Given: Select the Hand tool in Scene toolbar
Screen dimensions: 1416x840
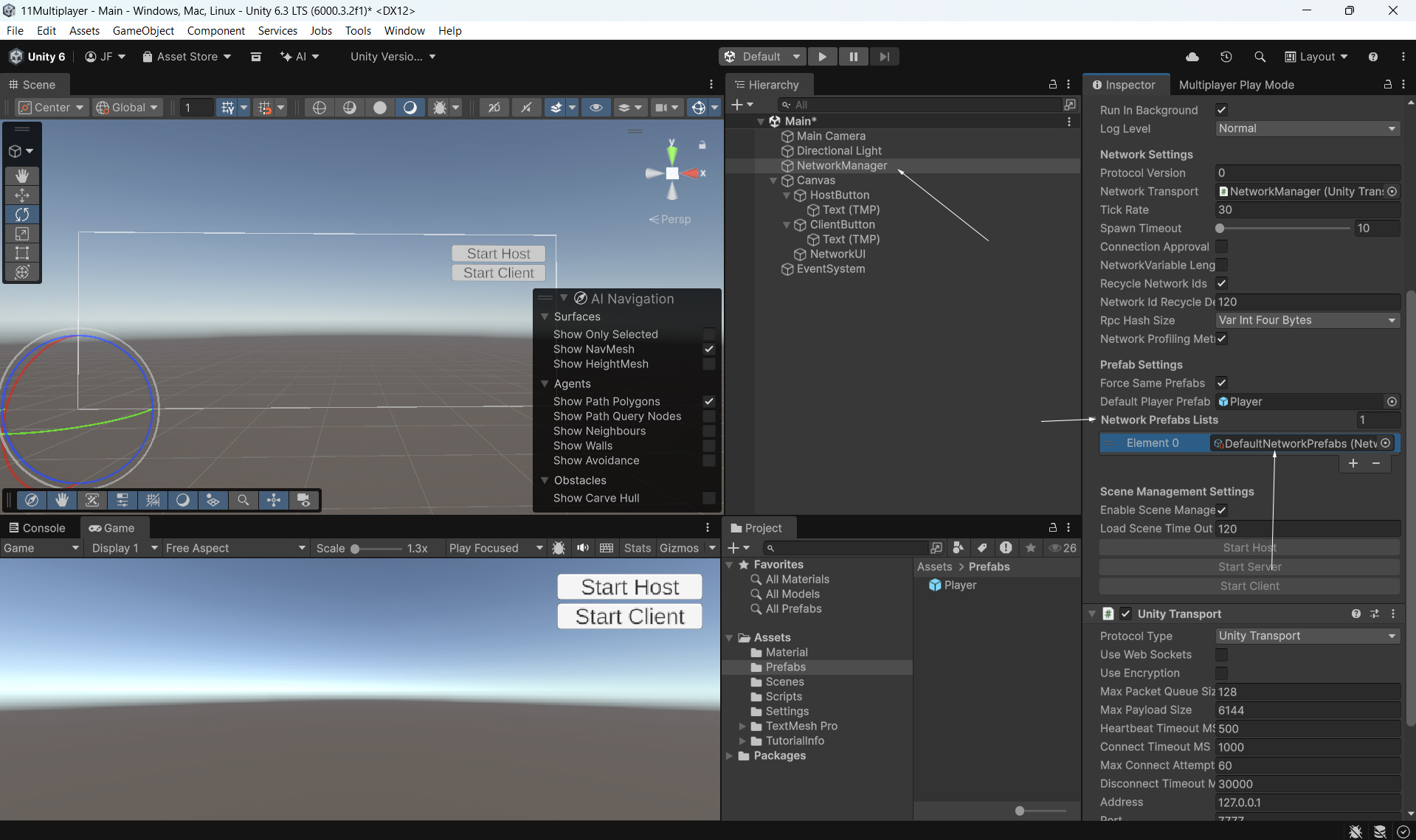Looking at the screenshot, I should 22,176.
